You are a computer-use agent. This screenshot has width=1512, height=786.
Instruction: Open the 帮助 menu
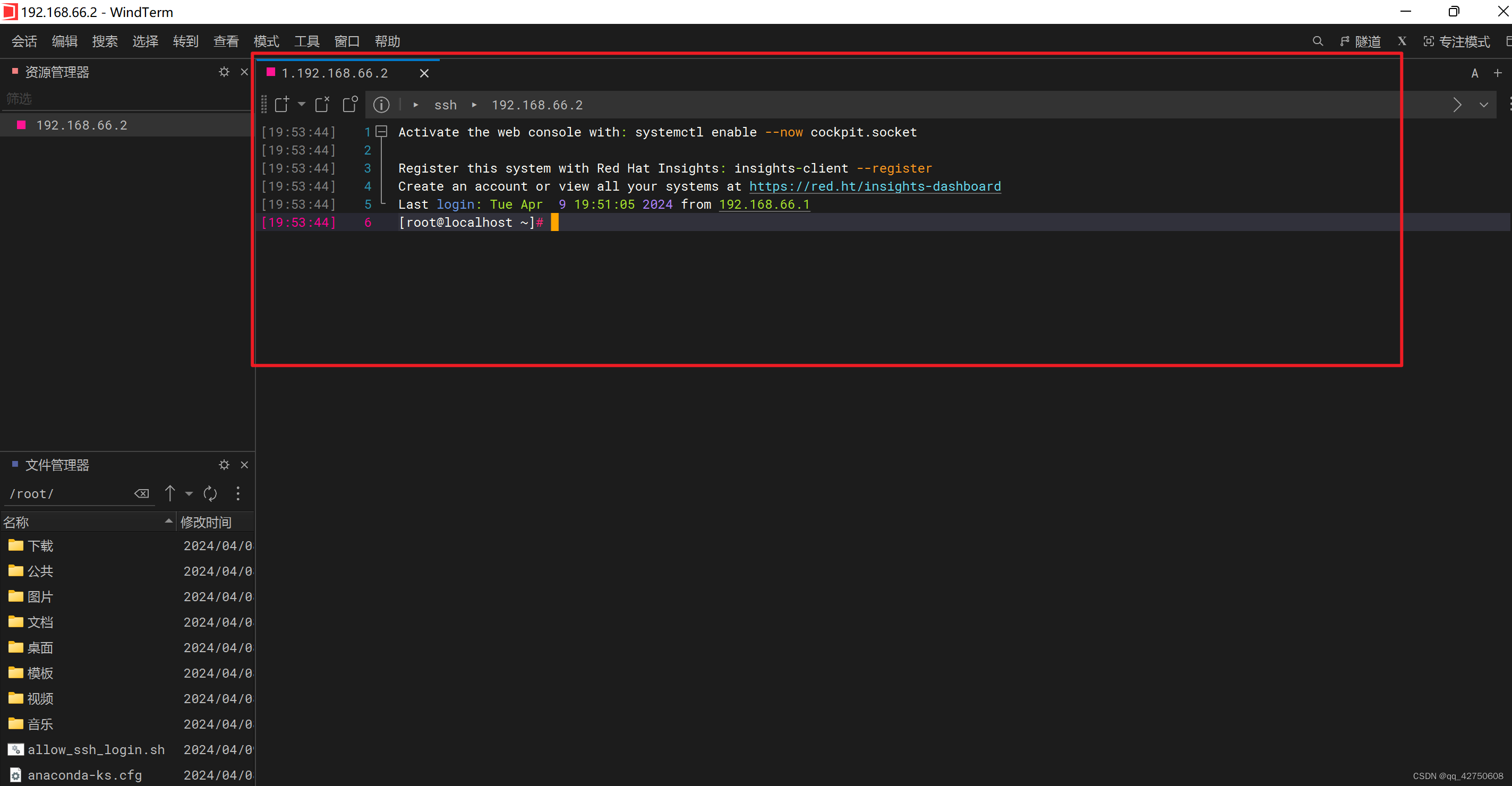pos(387,41)
